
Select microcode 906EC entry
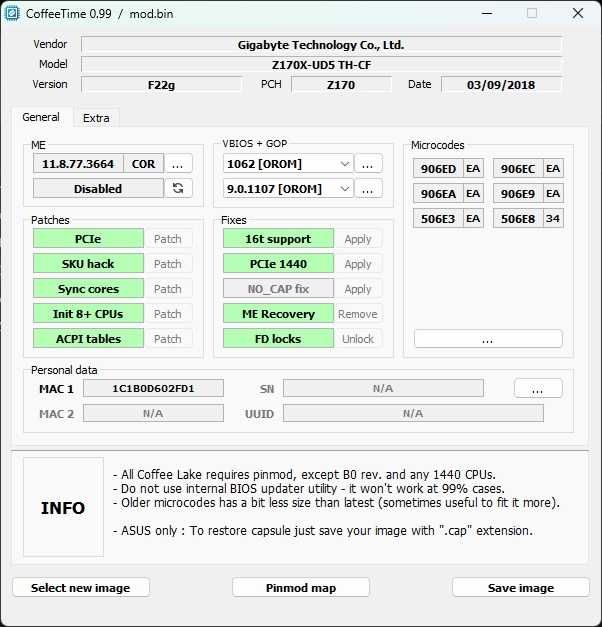pos(518,168)
